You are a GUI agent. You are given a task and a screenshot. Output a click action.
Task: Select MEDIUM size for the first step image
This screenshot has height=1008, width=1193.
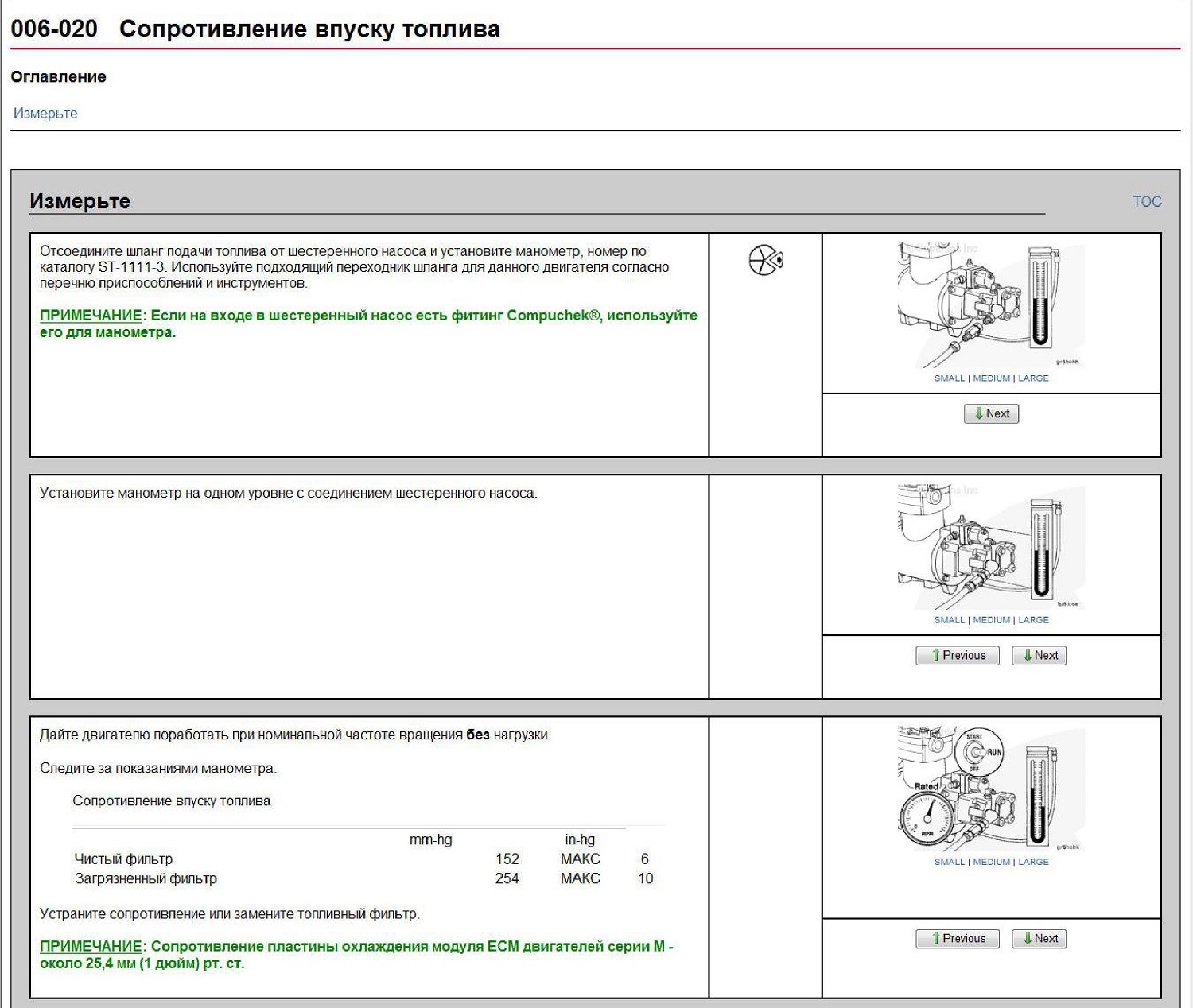(x=991, y=378)
